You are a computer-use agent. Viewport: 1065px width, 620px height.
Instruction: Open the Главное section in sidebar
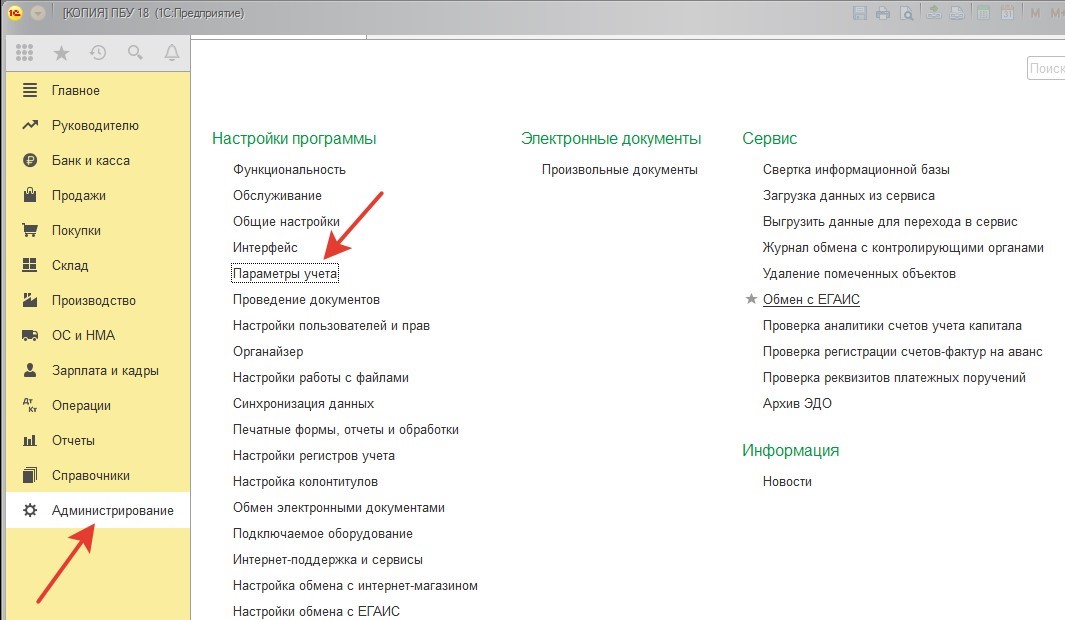point(76,90)
